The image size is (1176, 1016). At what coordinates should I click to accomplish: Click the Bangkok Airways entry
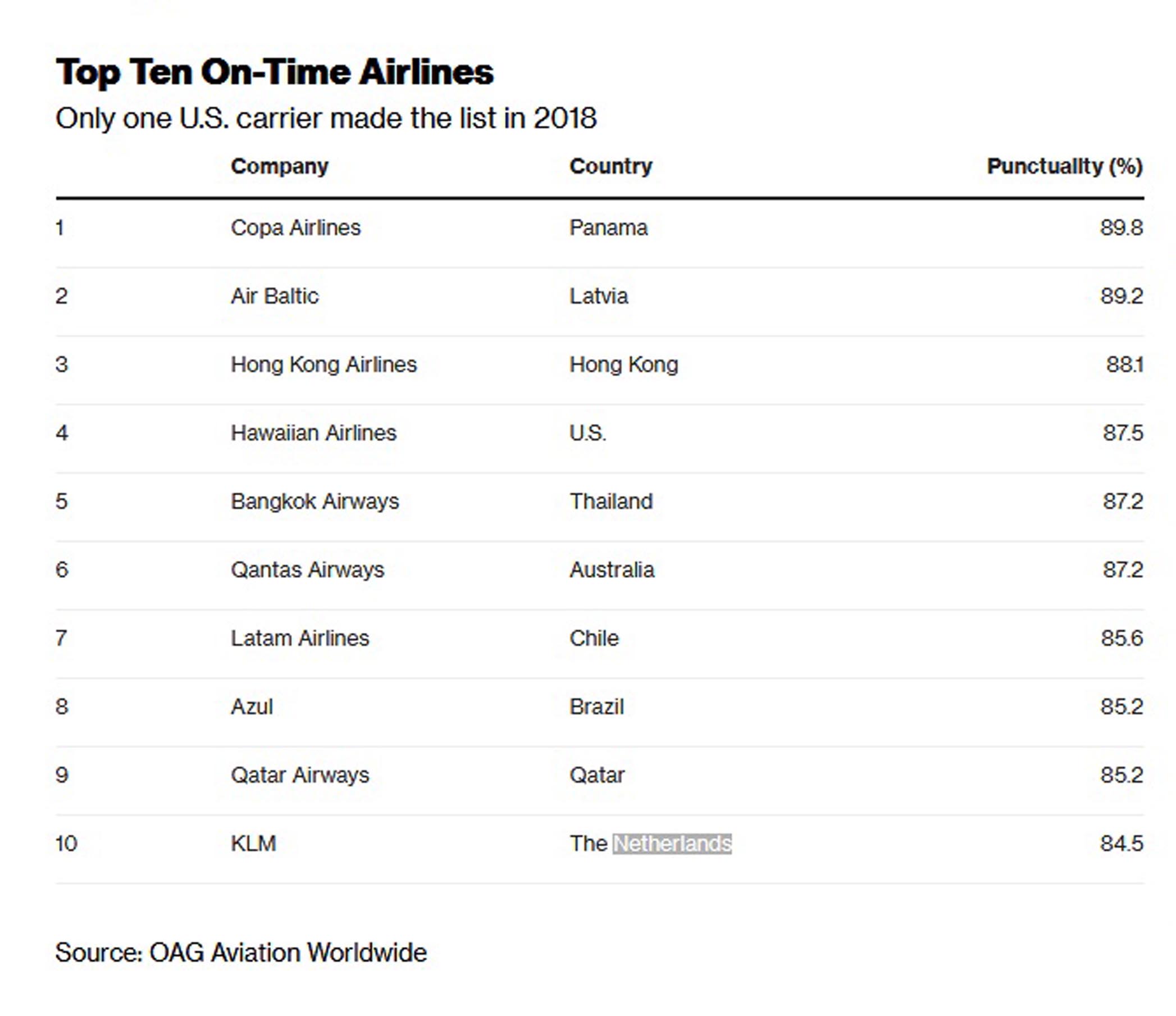(315, 502)
